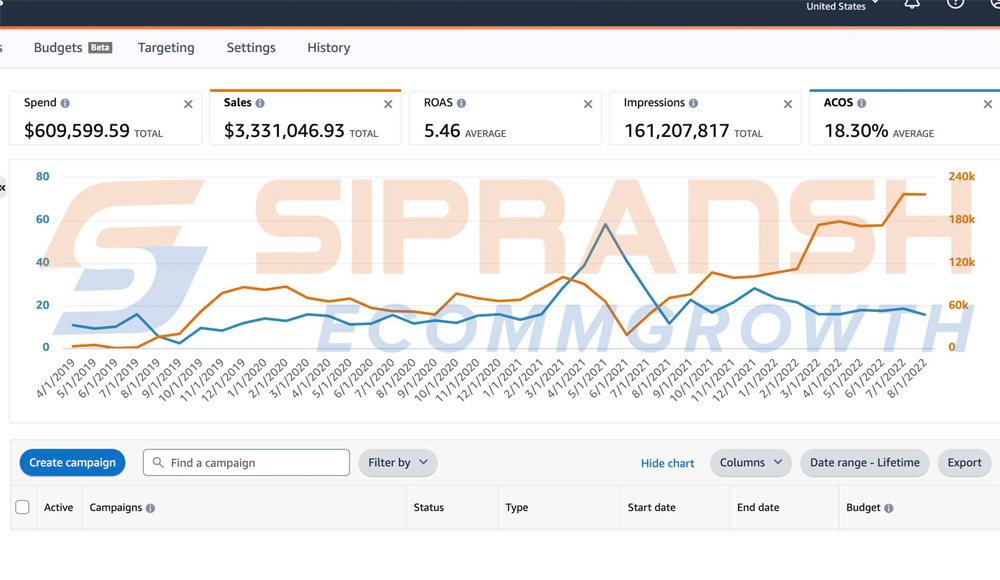Image resolution: width=1000 pixels, height=580 pixels.
Task: Click the Impressions info icon
Action: [x=693, y=103]
